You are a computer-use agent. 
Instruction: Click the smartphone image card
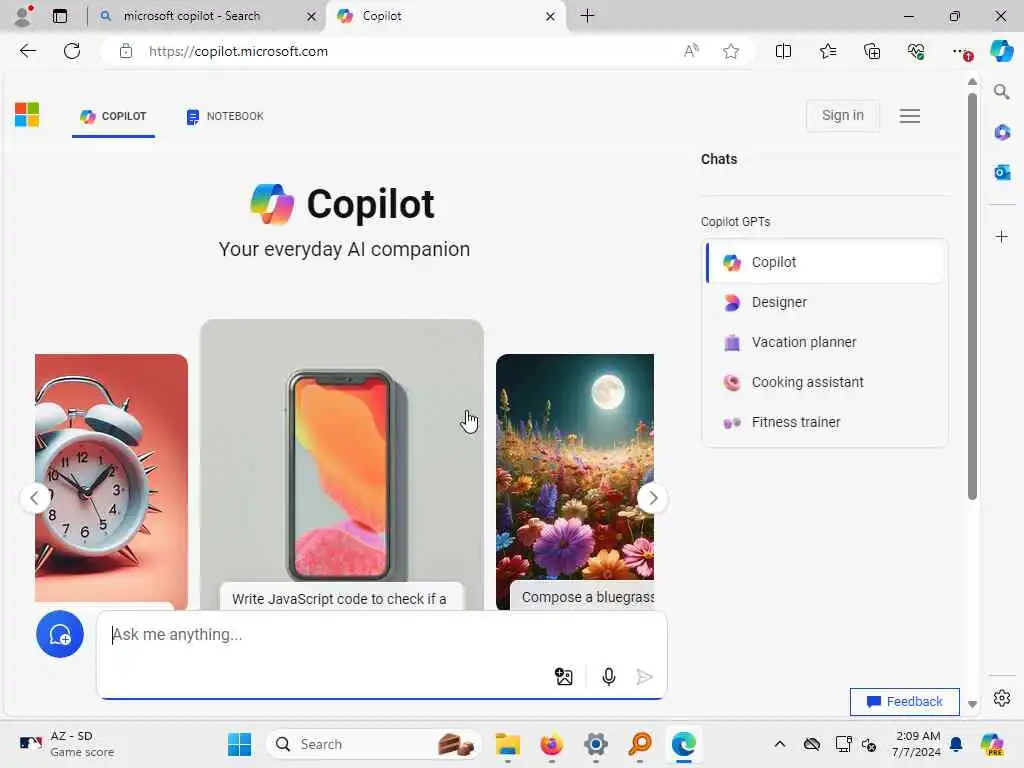342,464
